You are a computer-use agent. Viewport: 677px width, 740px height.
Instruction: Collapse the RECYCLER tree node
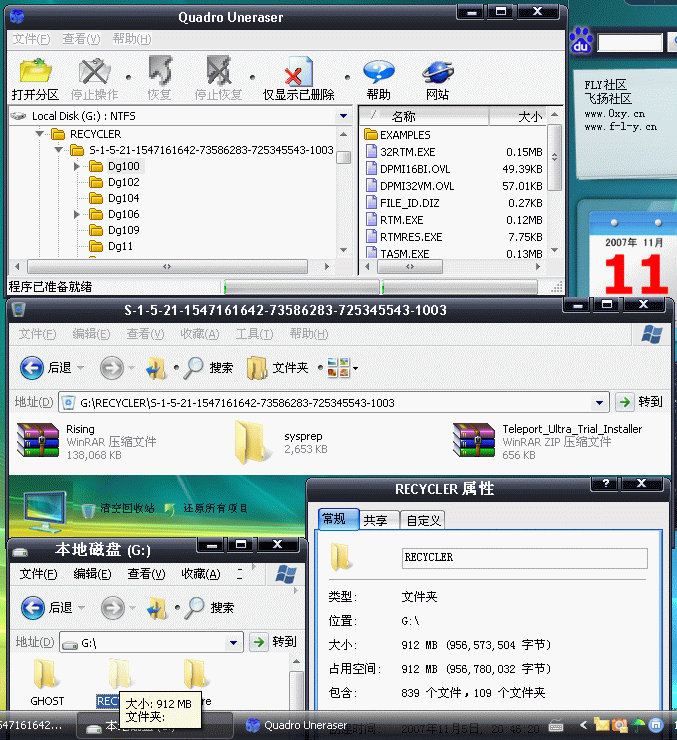[x=40, y=134]
